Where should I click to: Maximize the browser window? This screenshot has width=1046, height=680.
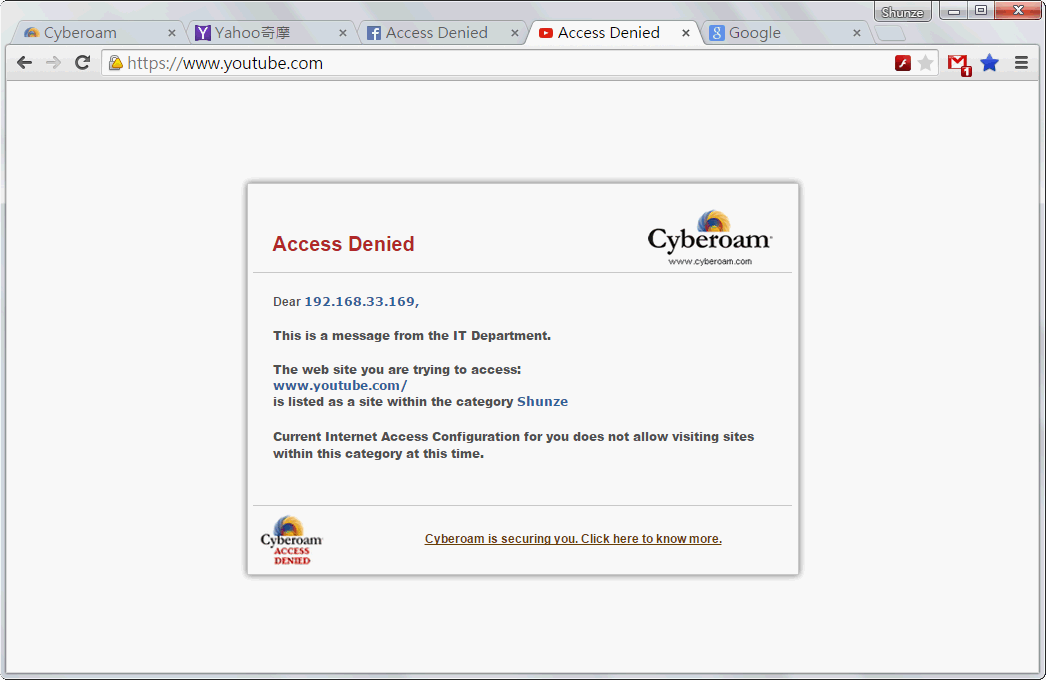click(x=981, y=11)
